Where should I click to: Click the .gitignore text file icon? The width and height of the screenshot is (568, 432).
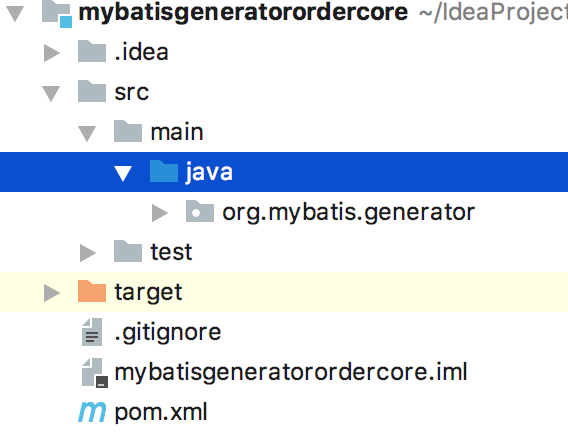coord(92,332)
